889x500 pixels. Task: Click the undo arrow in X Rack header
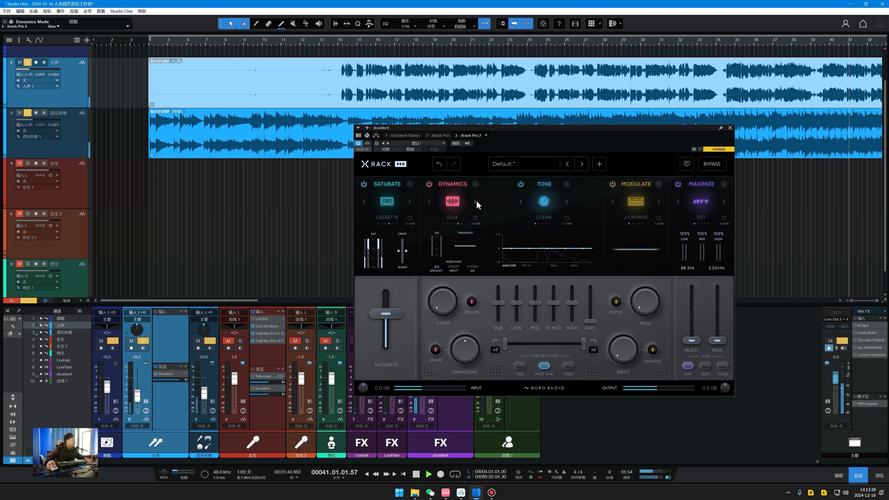(438, 164)
